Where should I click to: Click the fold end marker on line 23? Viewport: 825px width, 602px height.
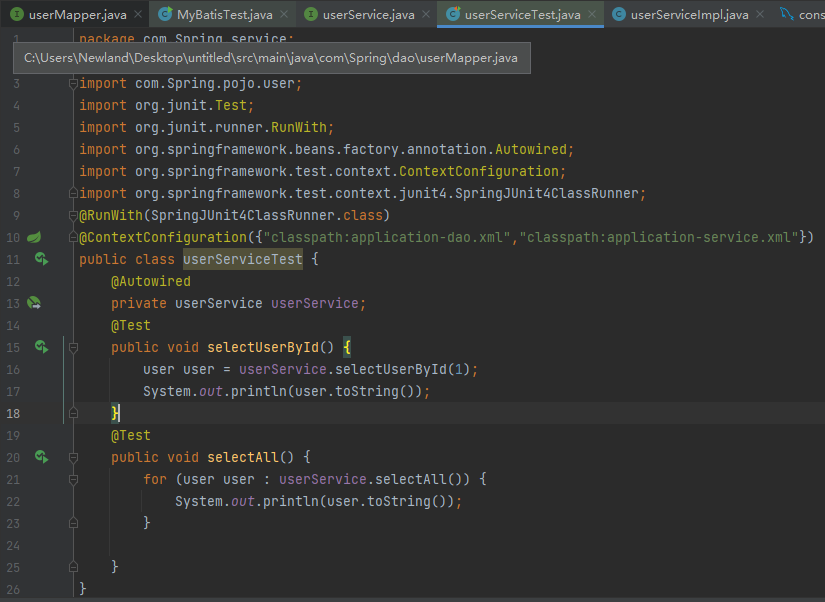pyautogui.click(x=74, y=523)
